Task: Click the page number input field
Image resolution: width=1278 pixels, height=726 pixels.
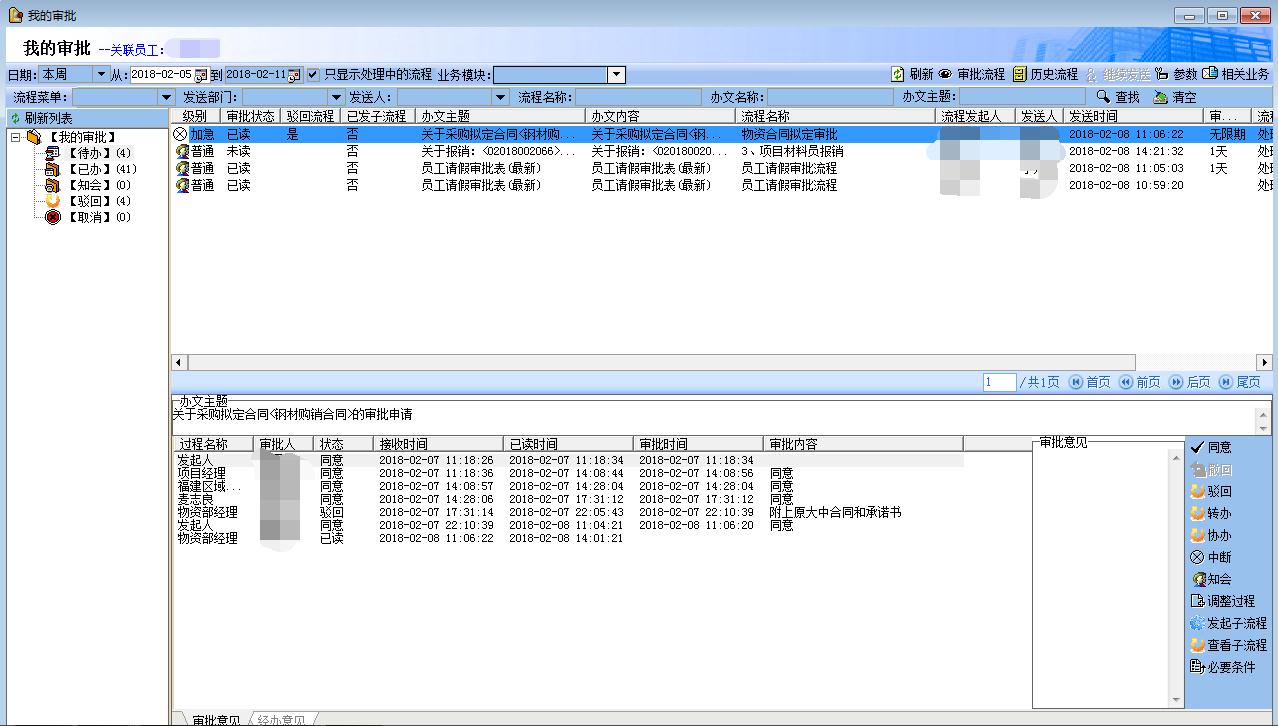Action: pyautogui.click(x=999, y=382)
